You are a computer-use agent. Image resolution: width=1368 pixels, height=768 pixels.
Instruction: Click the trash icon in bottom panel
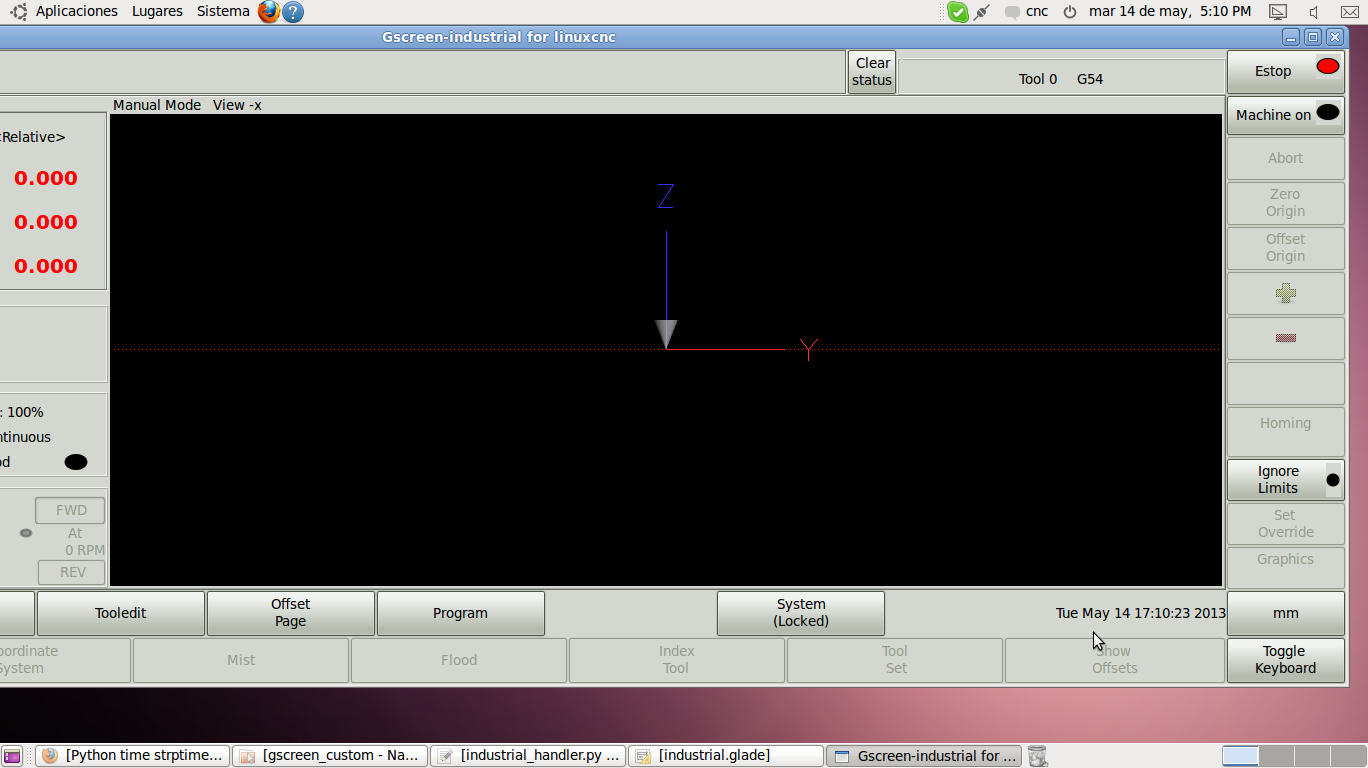(1038, 756)
